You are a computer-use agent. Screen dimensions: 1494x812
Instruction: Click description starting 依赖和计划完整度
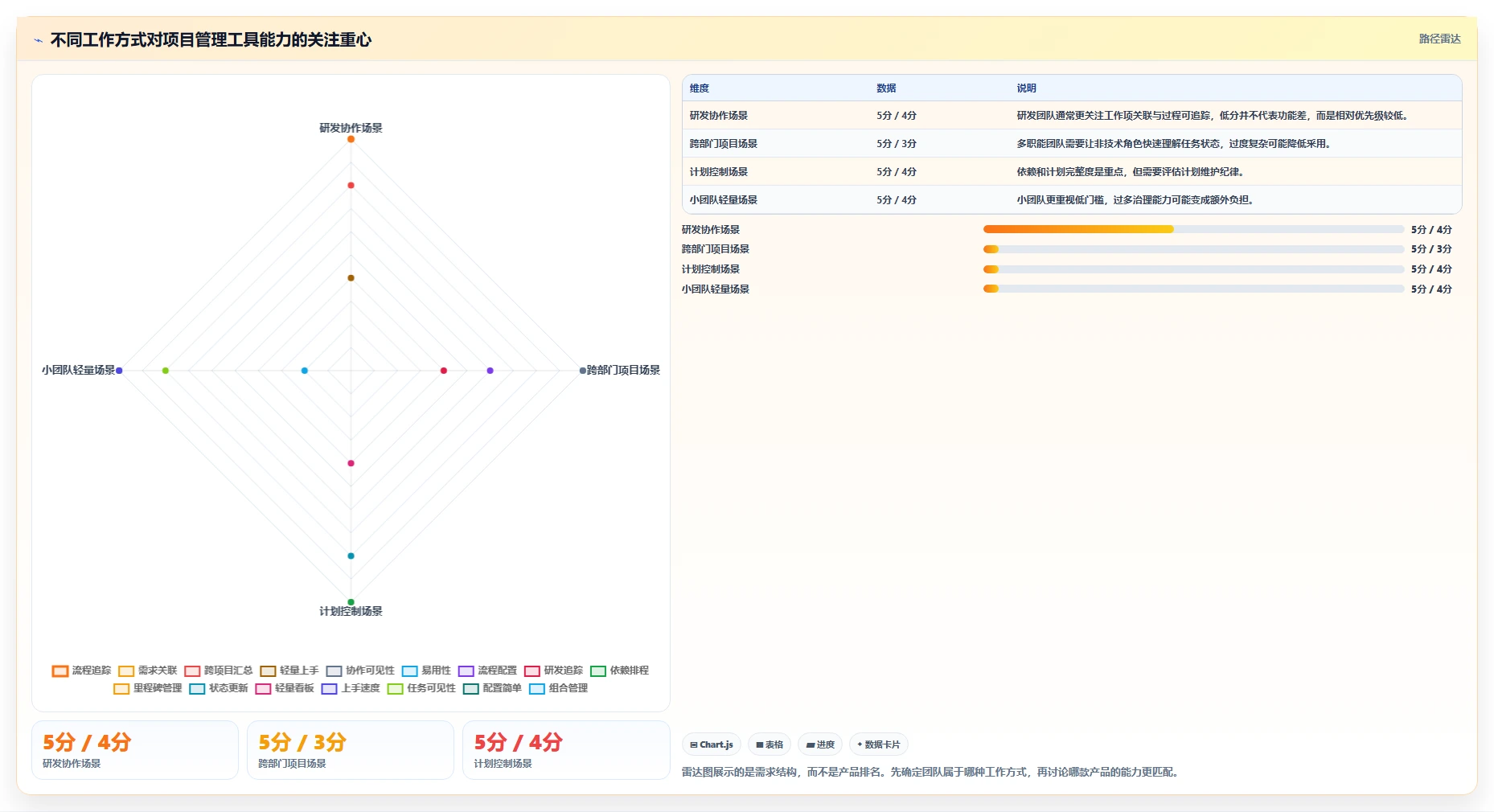[x=1131, y=172]
